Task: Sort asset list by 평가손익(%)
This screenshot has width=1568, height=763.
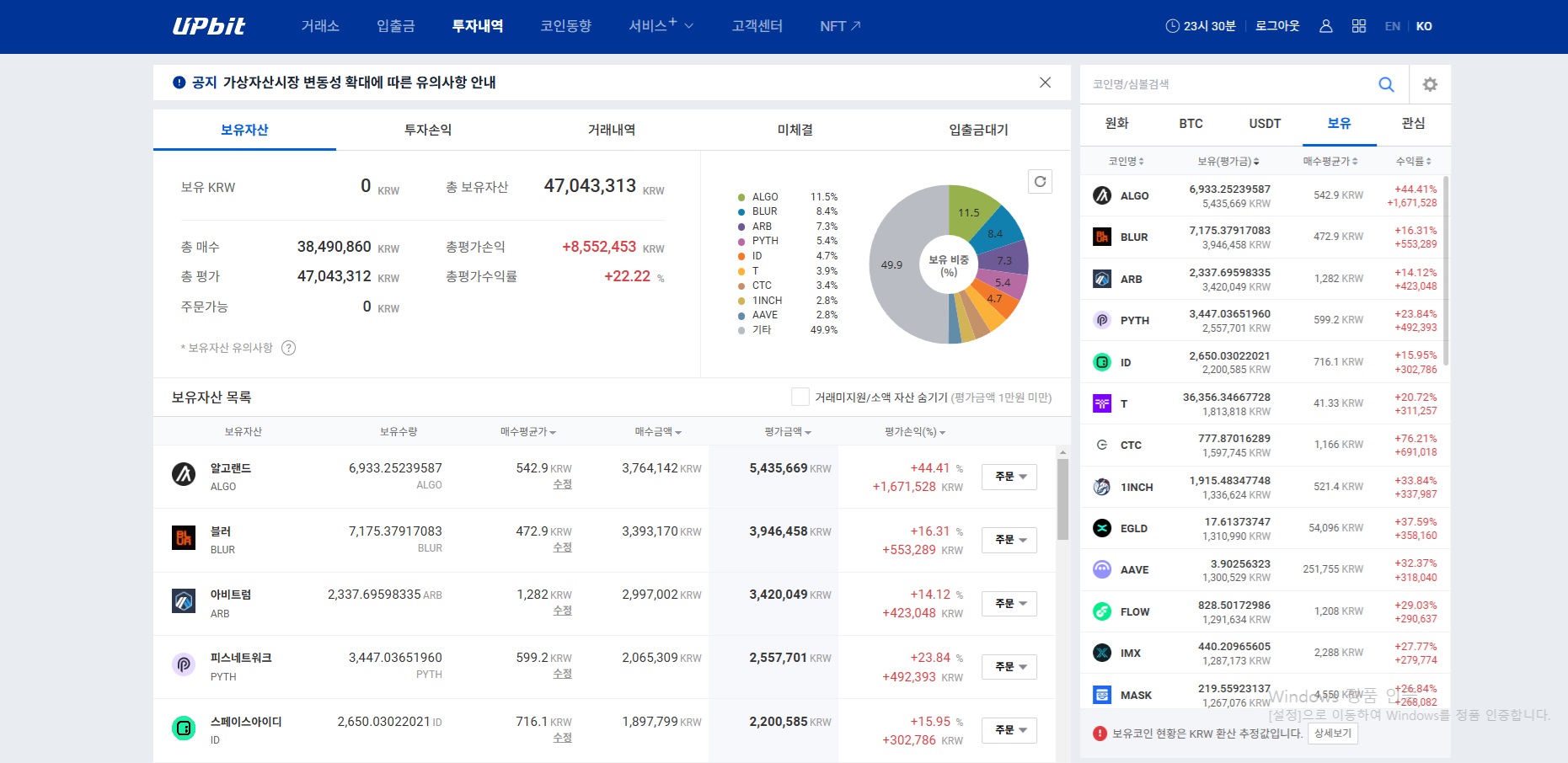Action: coord(915,432)
